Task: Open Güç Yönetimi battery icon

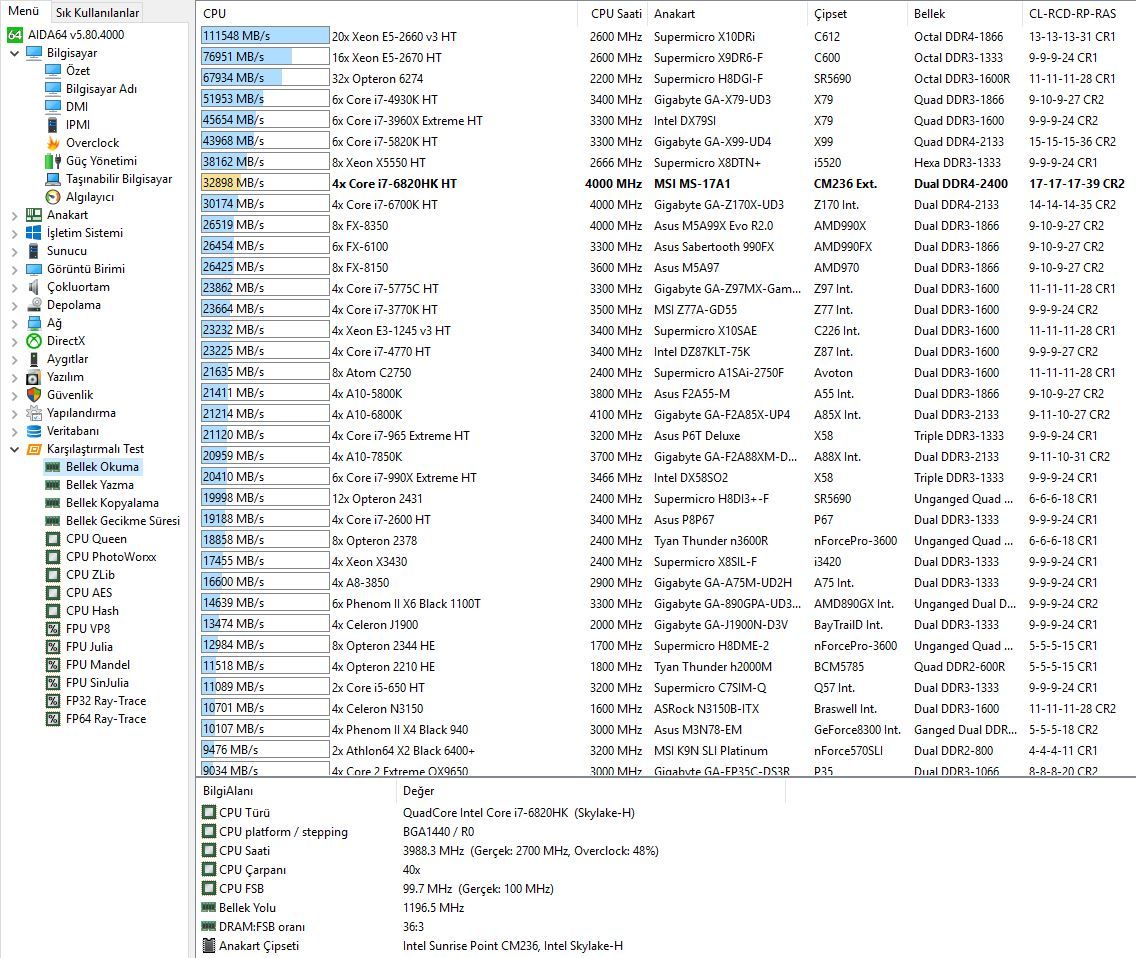Action: tap(52, 161)
